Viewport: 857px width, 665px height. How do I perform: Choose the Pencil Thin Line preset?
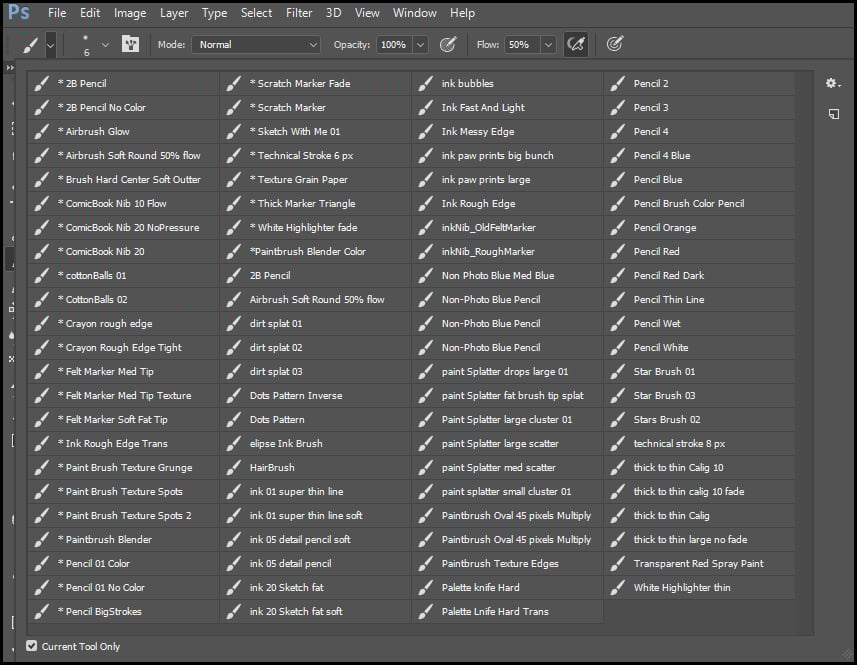(700, 299)
